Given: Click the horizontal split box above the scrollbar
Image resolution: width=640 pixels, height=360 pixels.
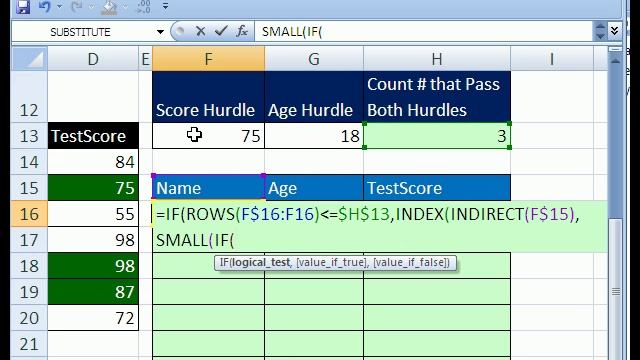Looking at the screenshot, I should pos(616,49).
